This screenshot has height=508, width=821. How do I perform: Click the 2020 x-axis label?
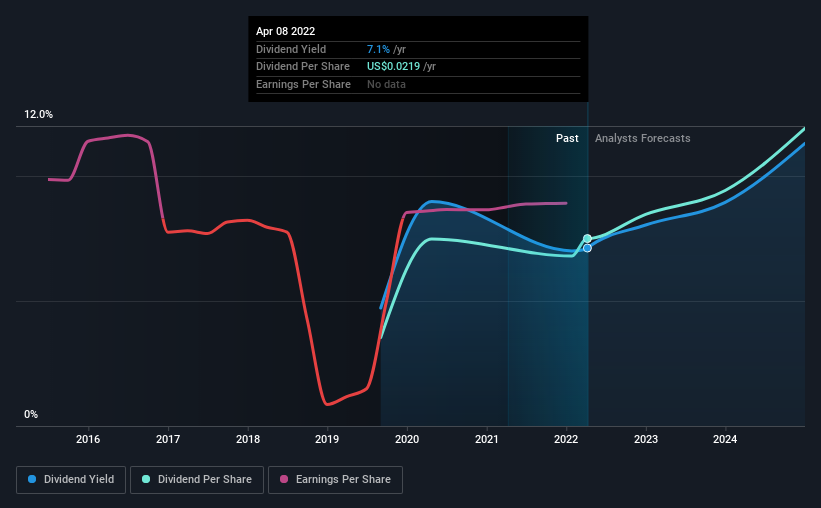(407, 439)
